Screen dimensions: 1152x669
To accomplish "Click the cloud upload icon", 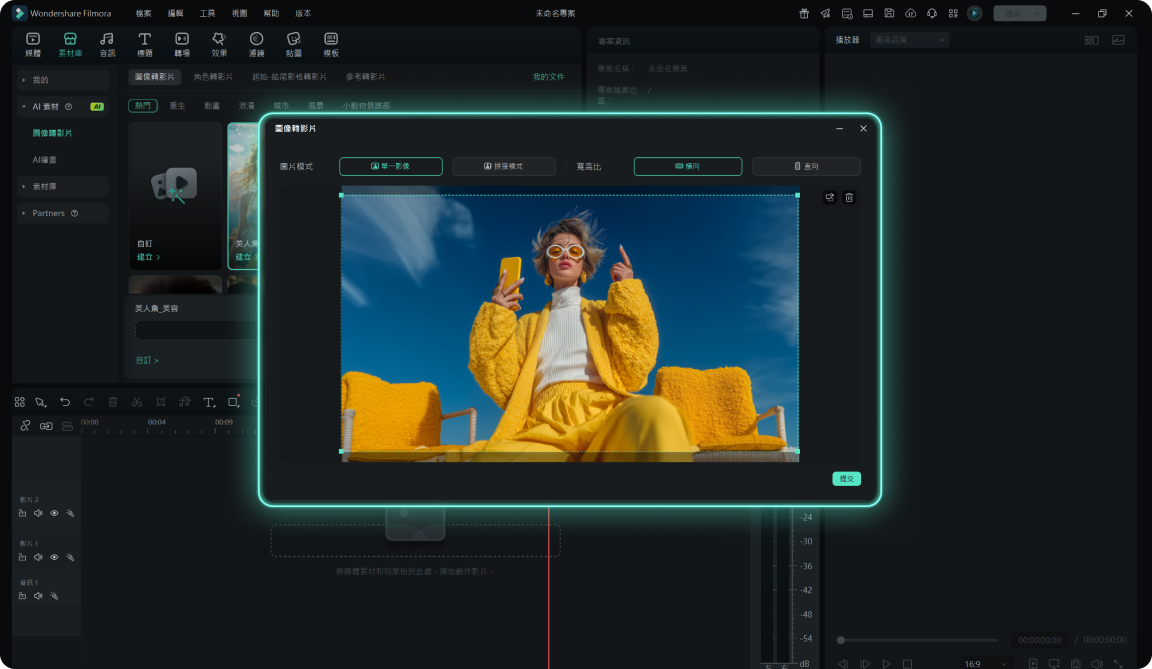I will tap(910, 13).
